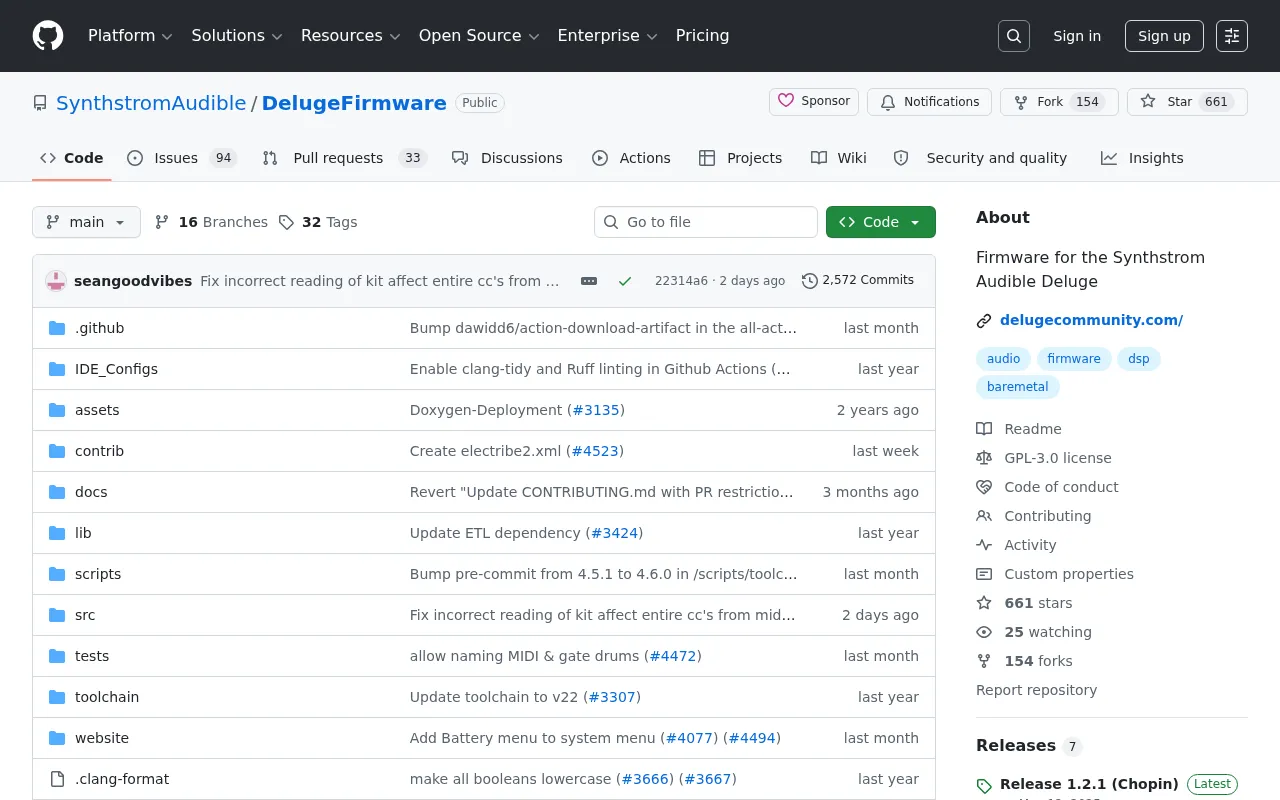Open the Discussions tab
Image resolution: width=1280 pixels, height=800 pixels.
[x=507, y=158]
